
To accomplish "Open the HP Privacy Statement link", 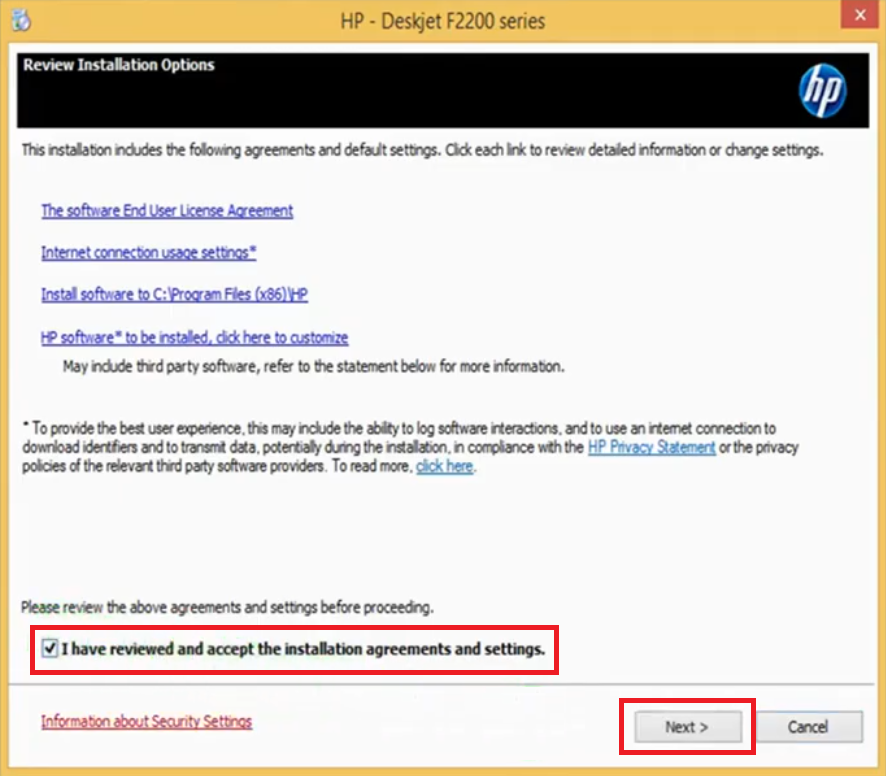I will click(652, 447).
